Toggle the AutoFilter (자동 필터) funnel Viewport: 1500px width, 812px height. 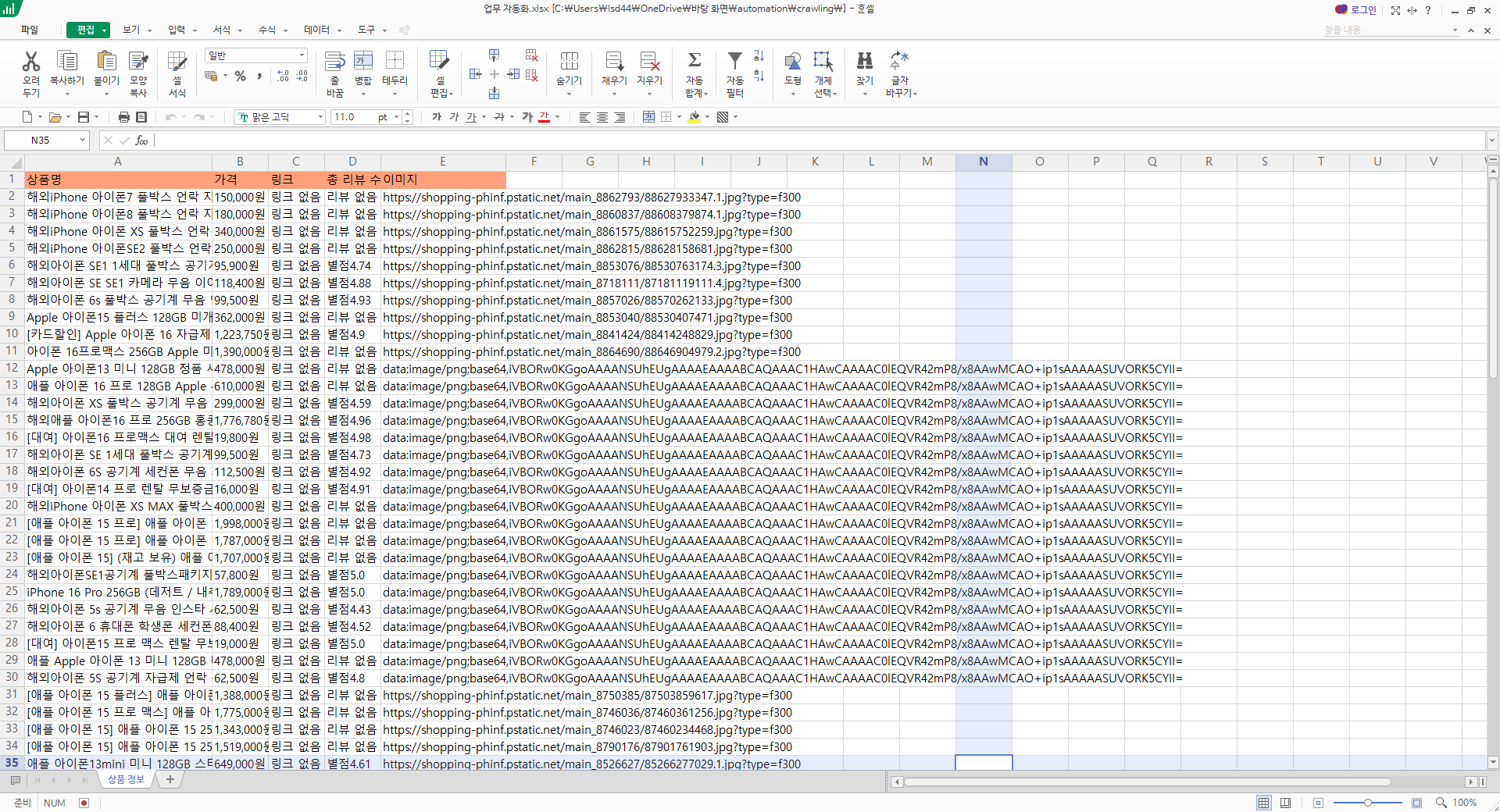tap(735, 60)
